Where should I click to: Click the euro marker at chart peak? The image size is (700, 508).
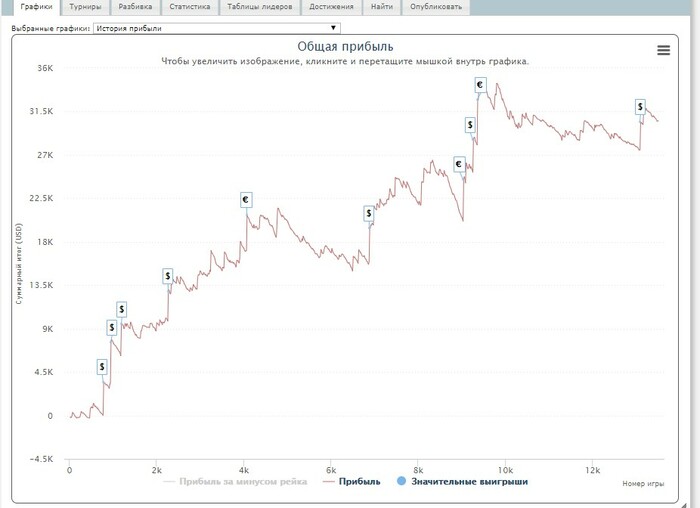click(480, 85)
